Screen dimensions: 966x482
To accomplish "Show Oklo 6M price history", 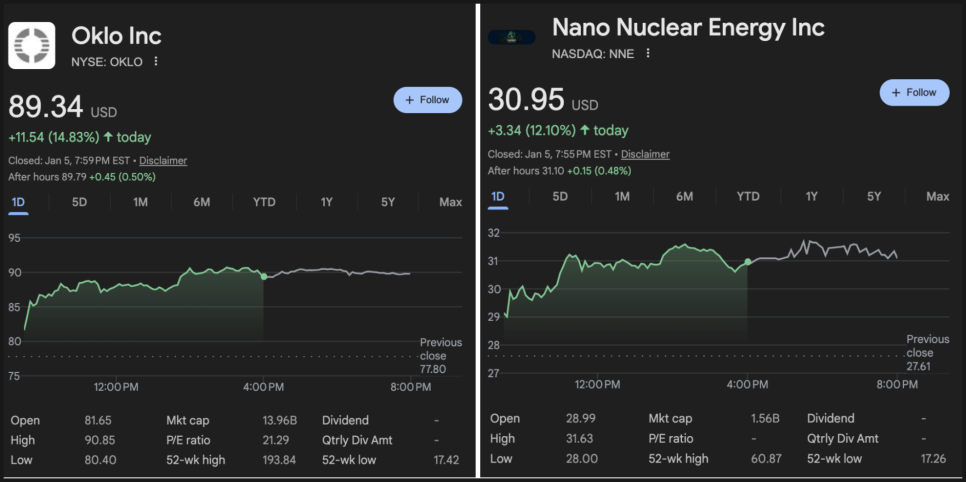I will click(202, 202).
